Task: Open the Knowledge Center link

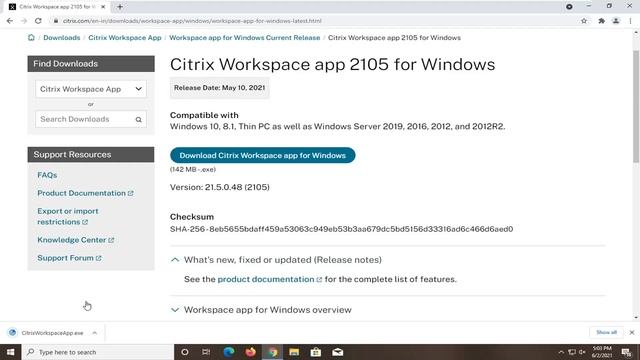Action: [76, 240]
